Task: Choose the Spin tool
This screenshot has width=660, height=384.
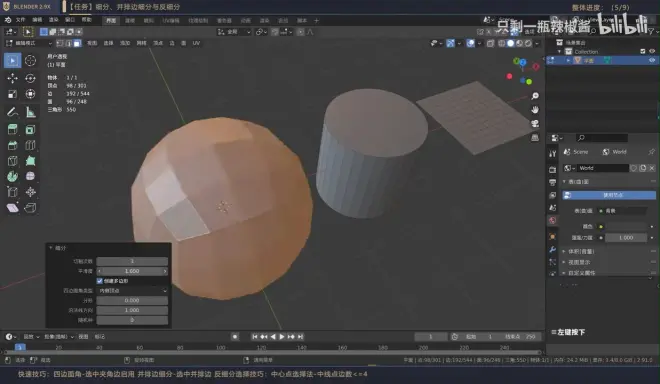Action: pos(13,176)
